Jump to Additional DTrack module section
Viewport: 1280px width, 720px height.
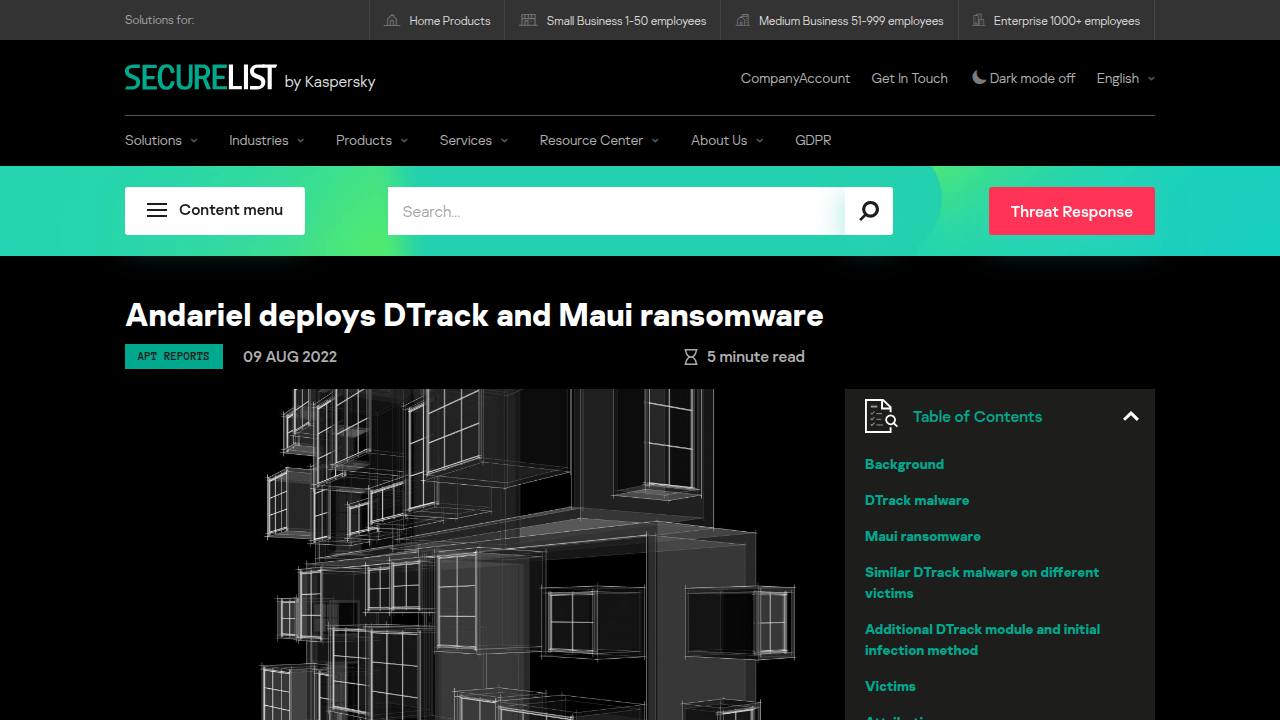(982, 639)
